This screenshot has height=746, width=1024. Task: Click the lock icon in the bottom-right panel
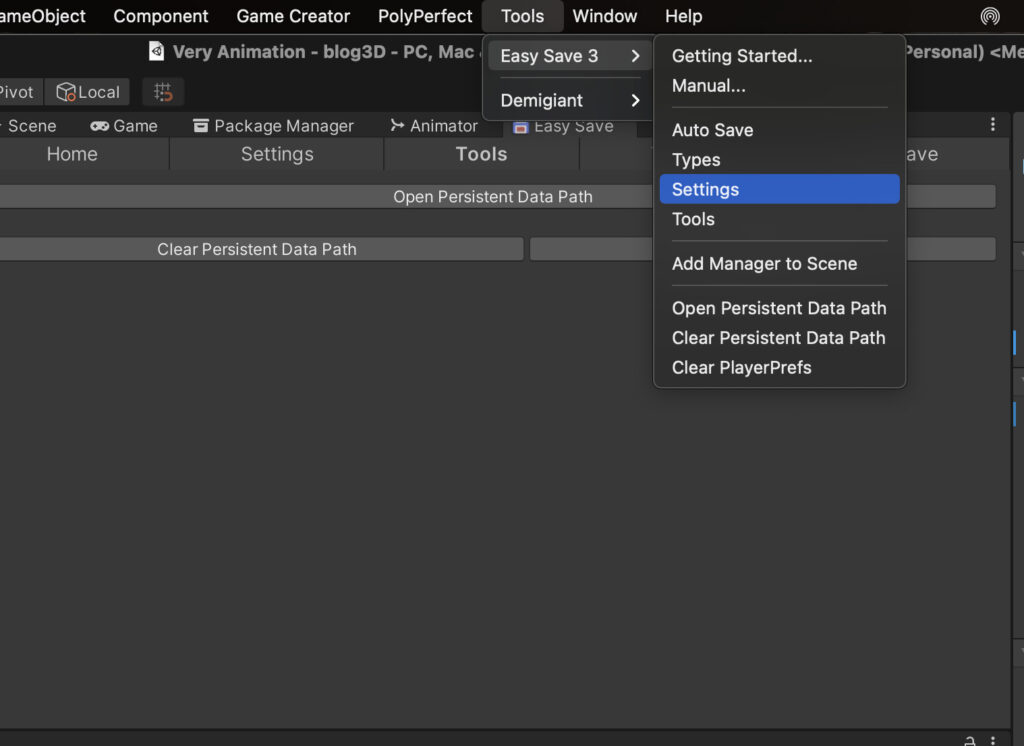(x=969, y=740)
